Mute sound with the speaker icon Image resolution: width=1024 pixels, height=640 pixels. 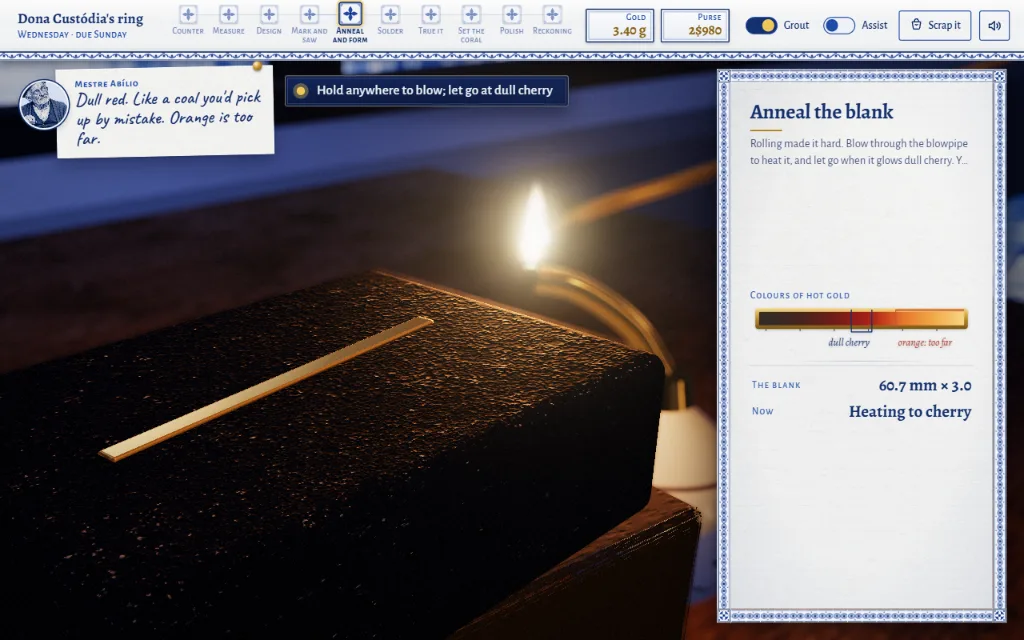pos(994,25)
